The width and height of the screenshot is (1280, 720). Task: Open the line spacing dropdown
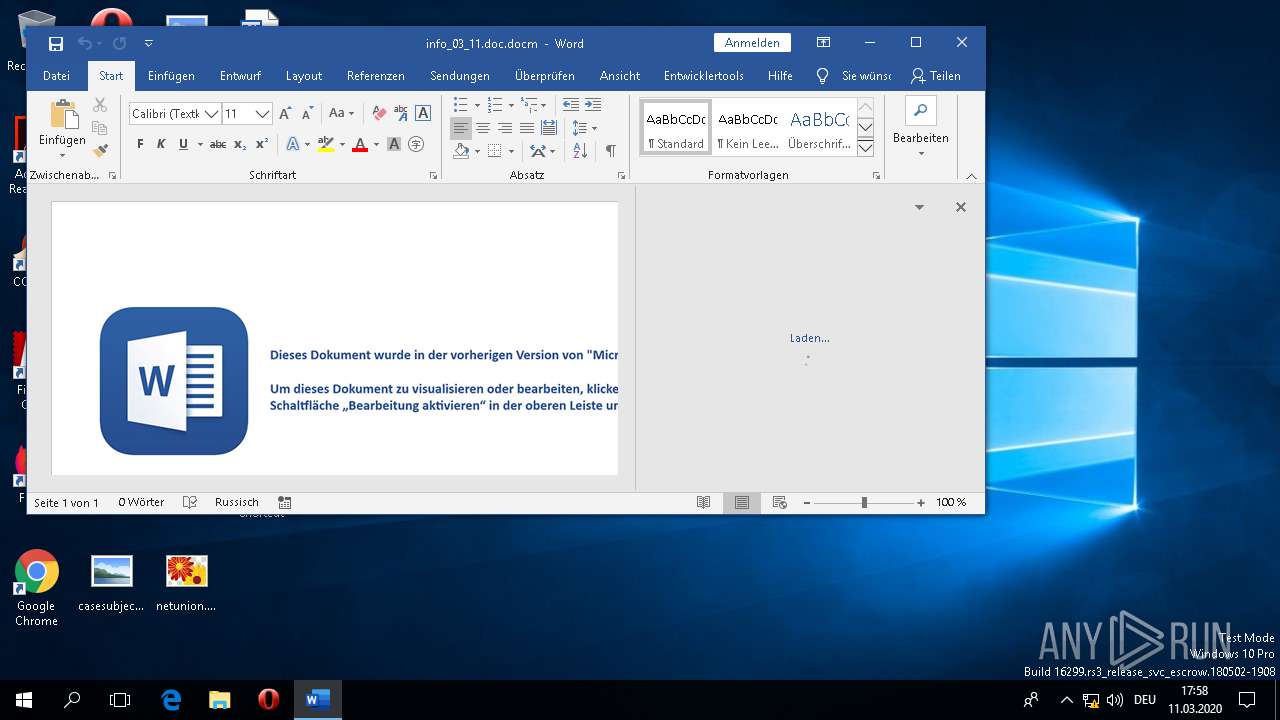(x=584, y=128)
